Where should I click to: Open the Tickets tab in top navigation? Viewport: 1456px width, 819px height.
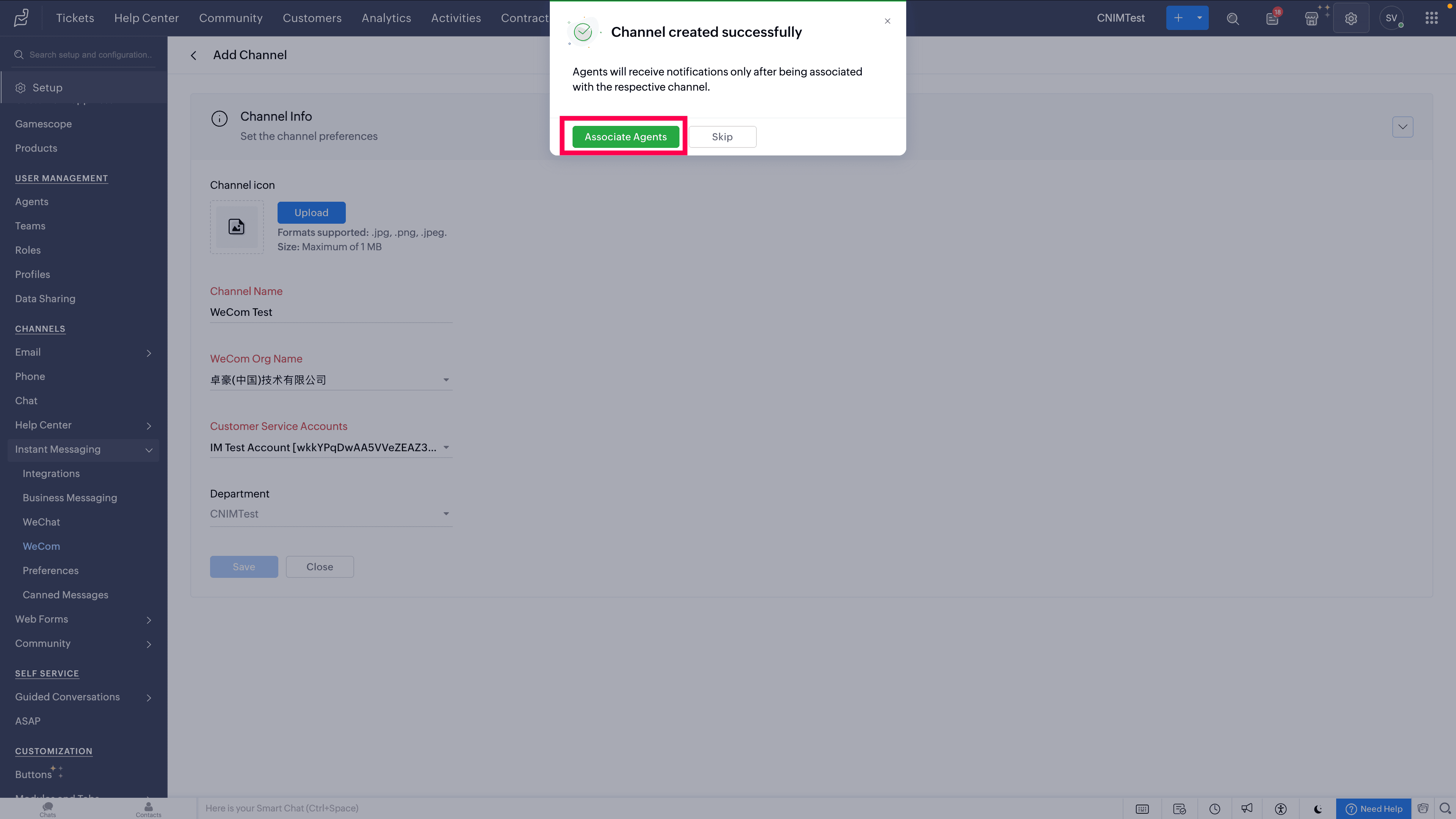pos(75,18)
